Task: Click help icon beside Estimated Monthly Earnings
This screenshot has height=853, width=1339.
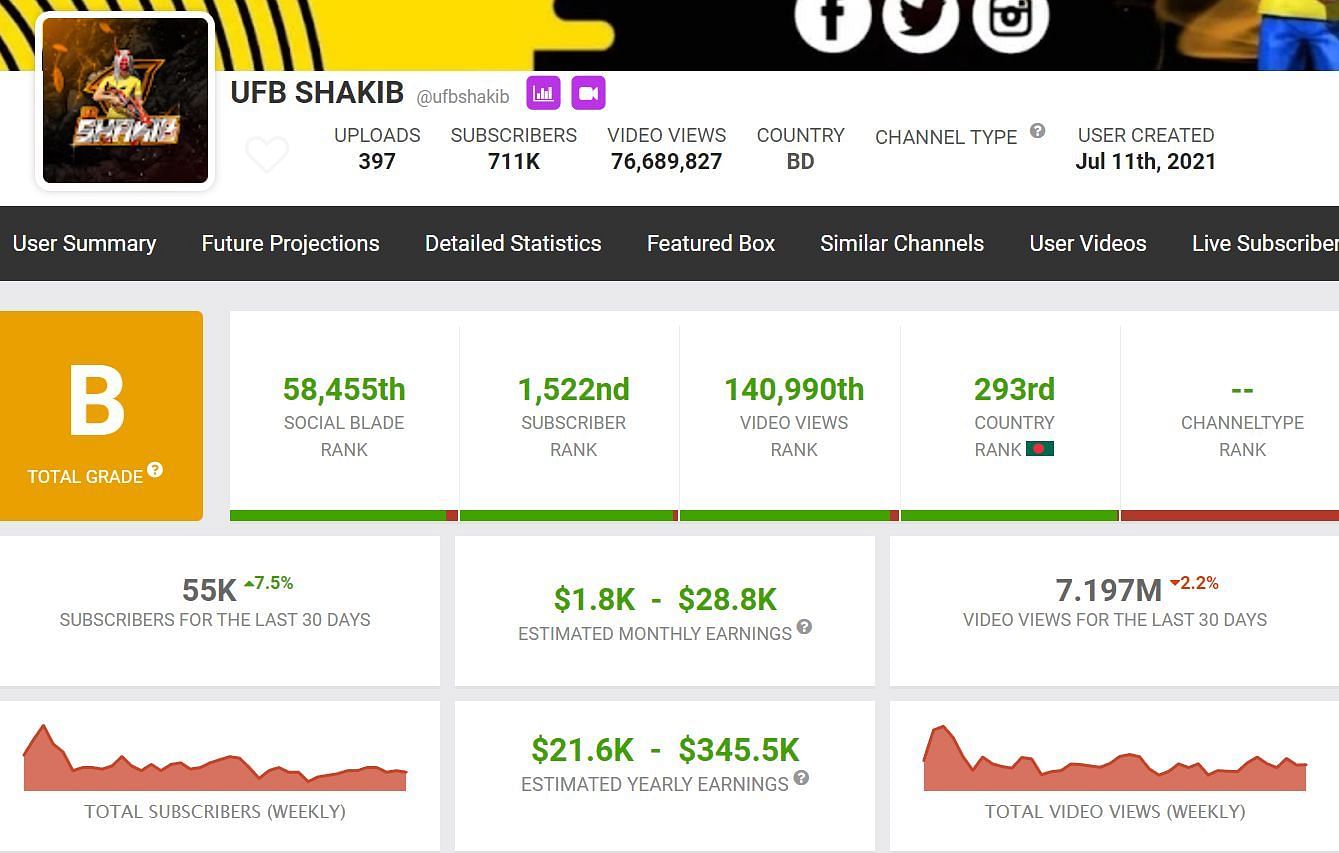Action: [x=804, y=627]
